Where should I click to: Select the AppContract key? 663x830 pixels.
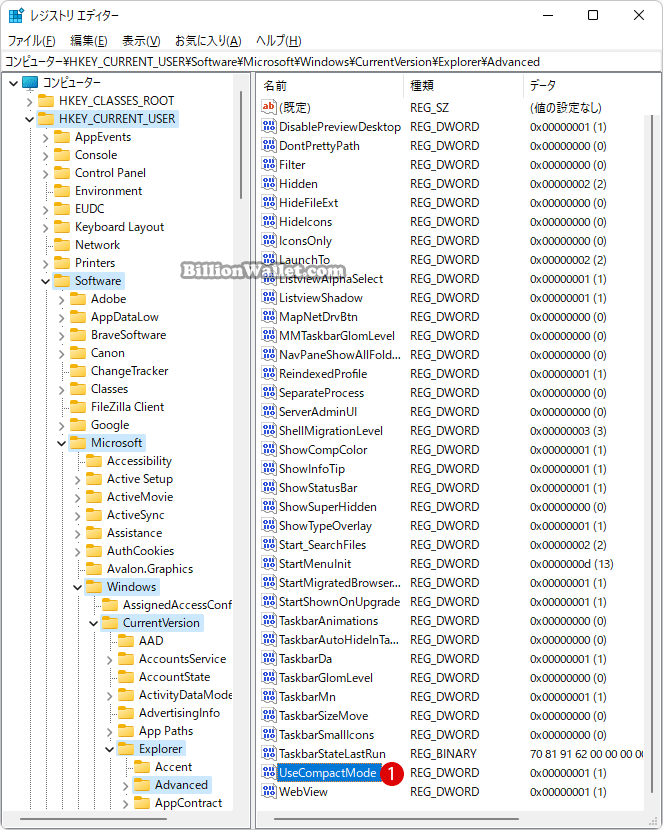[188, 802]
